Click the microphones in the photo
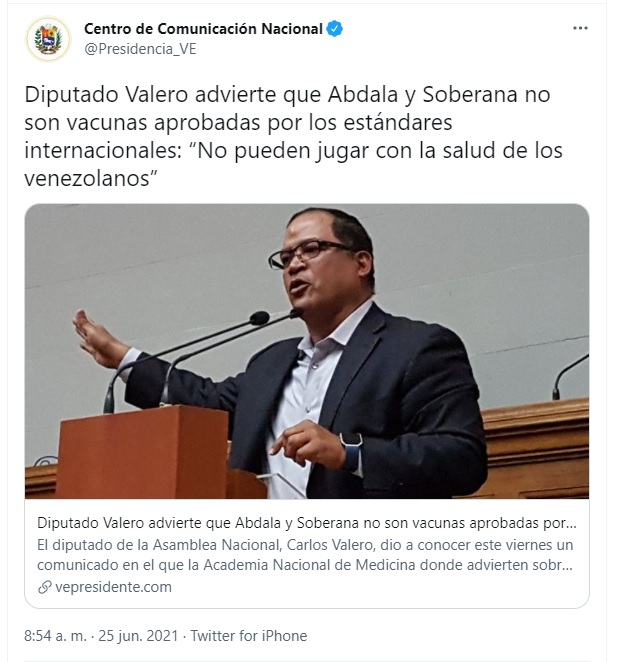 click(203, 357)
